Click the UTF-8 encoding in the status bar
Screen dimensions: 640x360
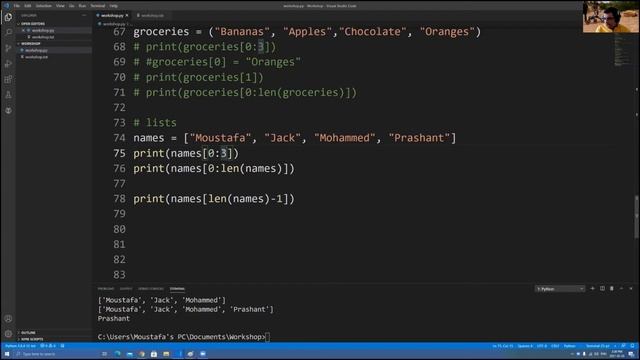click(x=542, y=346)
